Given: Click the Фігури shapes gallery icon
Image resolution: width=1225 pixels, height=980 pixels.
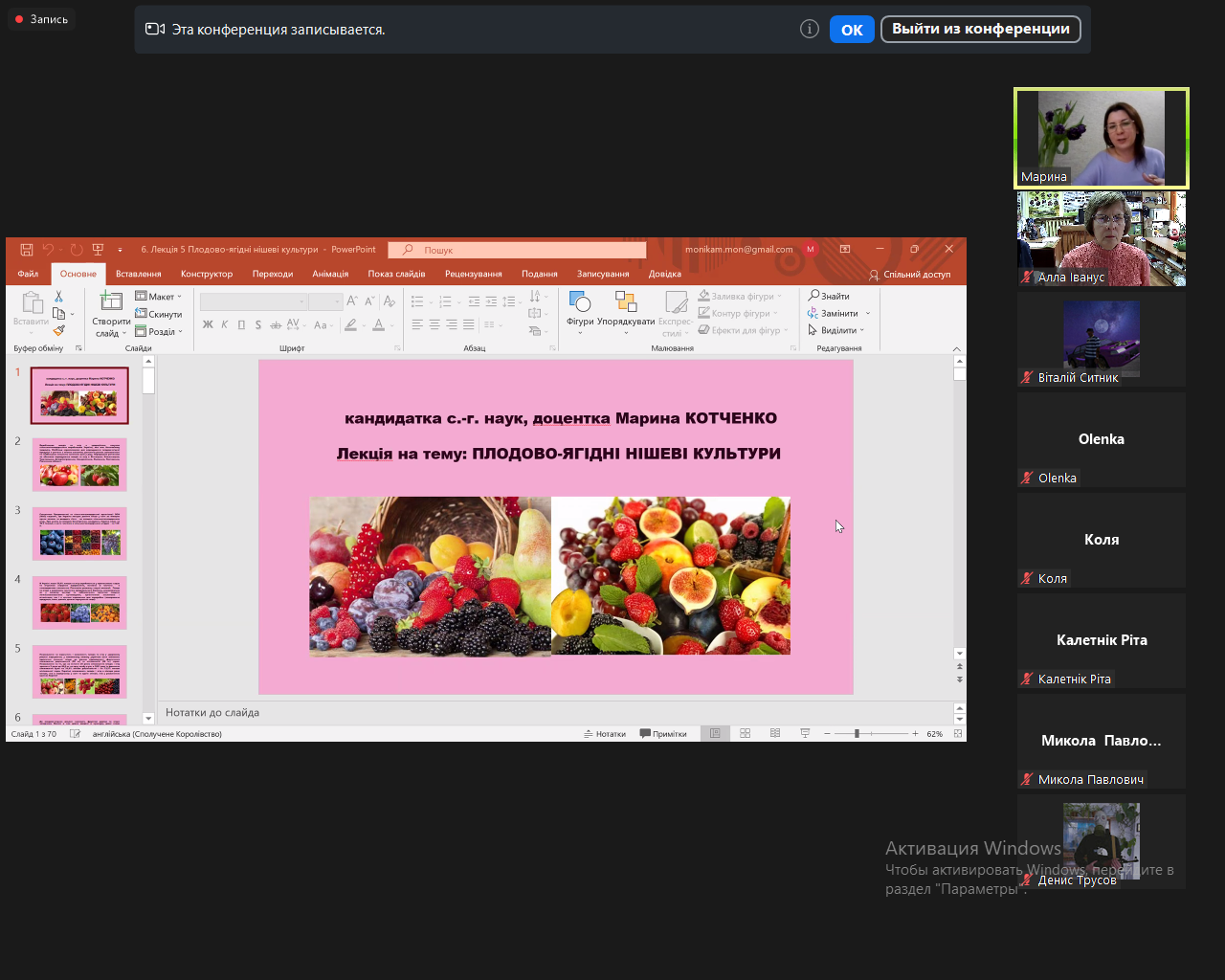Looking at the screenshot, I should coord(579,303).
